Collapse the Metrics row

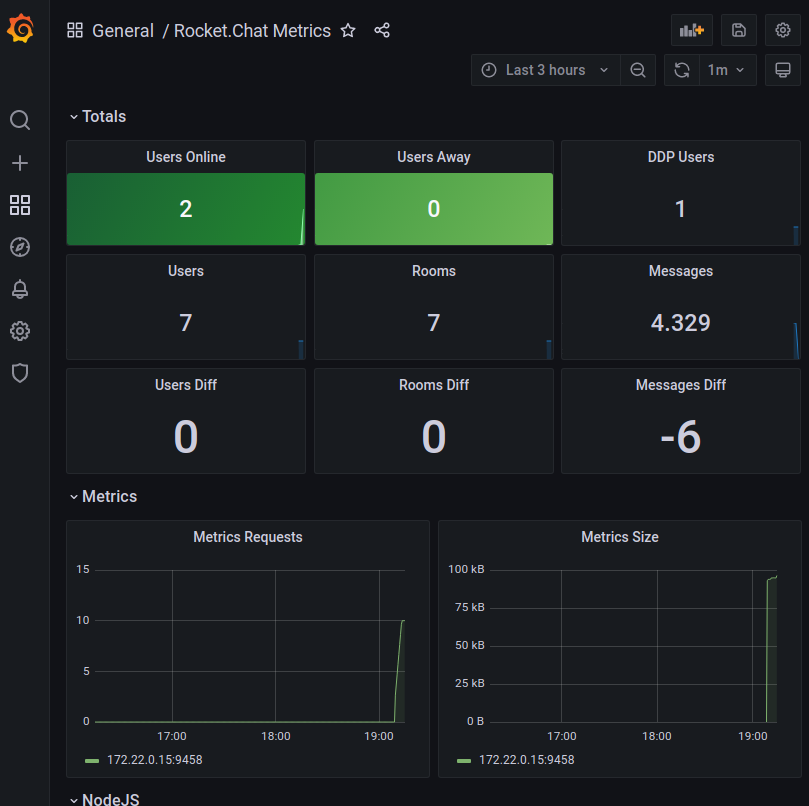pos(103,496)
